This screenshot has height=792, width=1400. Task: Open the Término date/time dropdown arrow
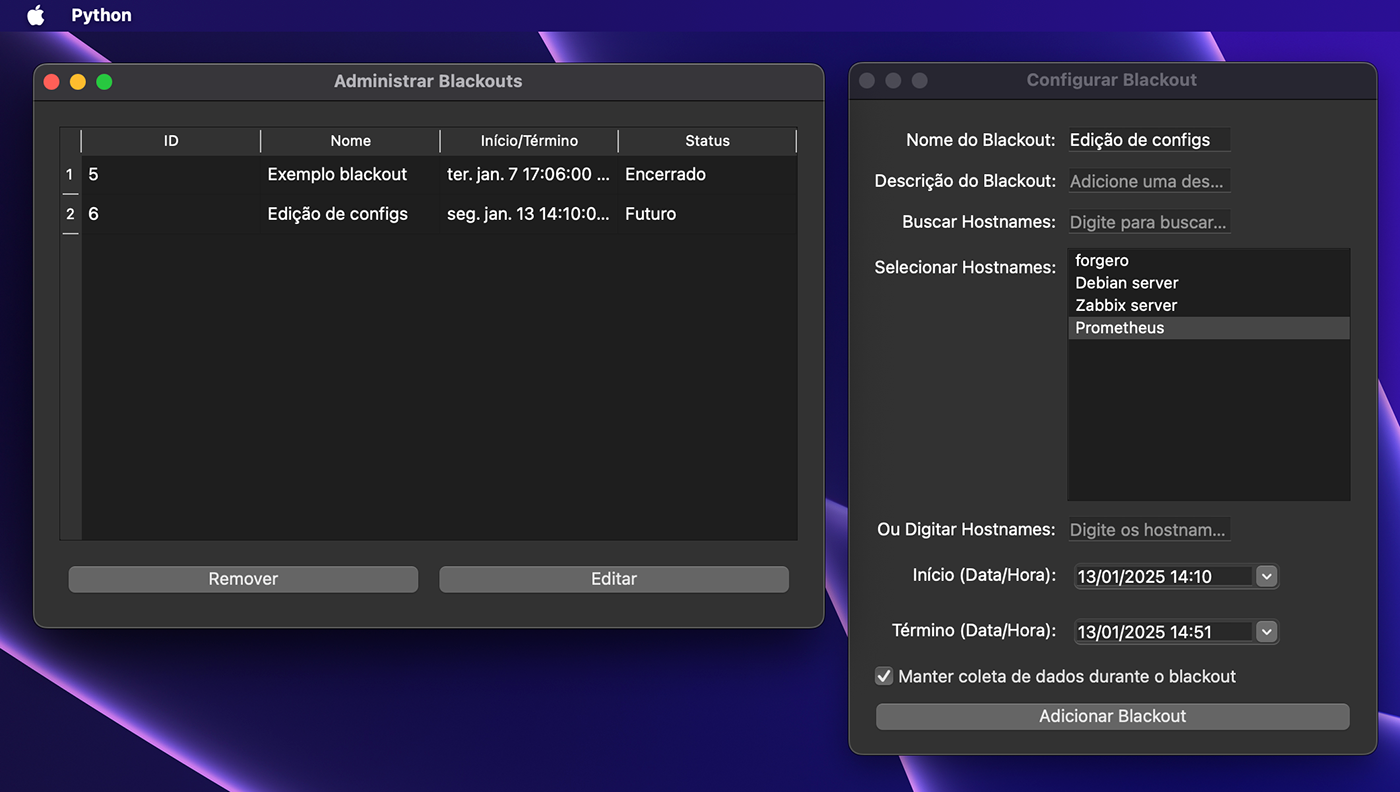point(1266,631)
